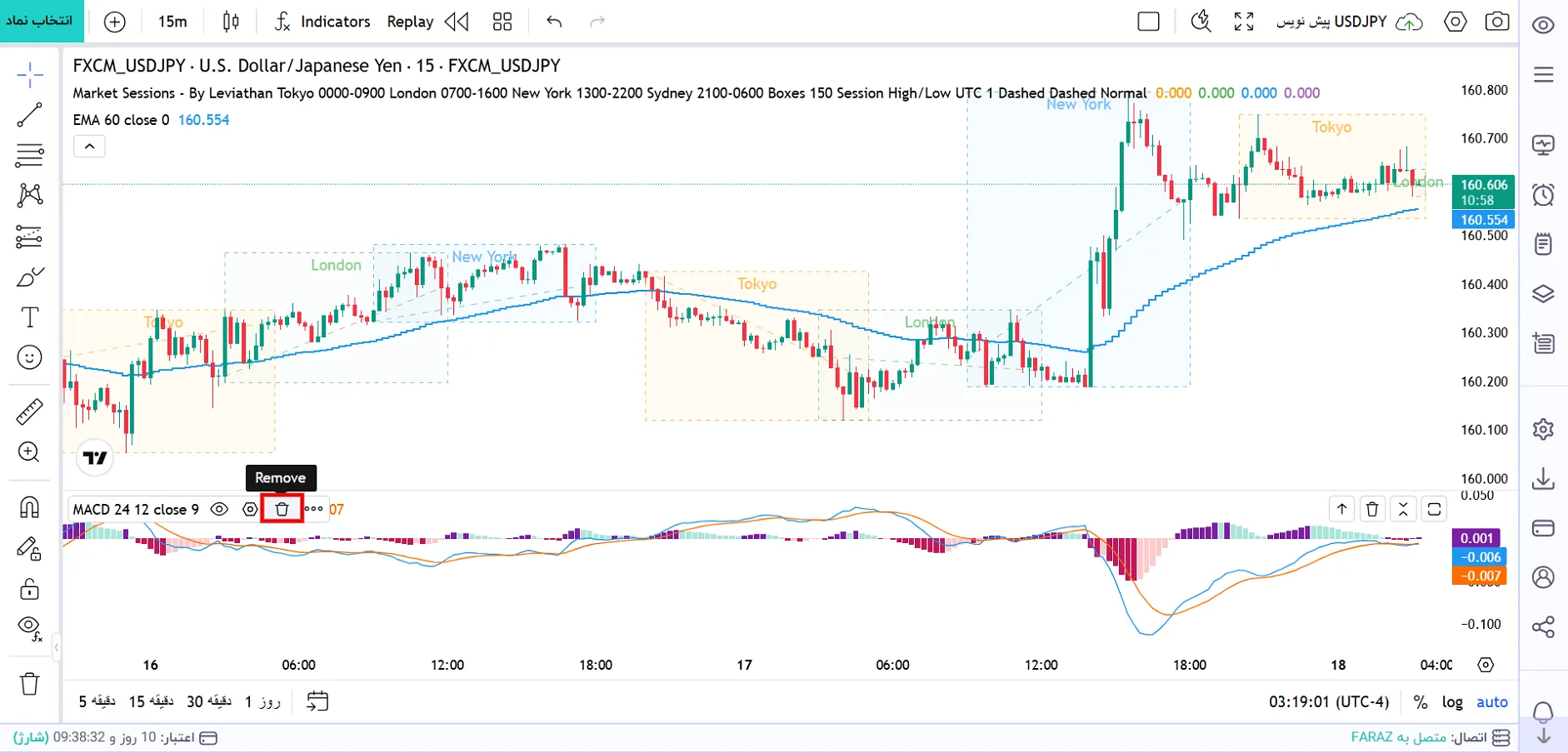The height and width of the screenshot is (753, 1568).
Task: Click the alerts clock icon in right sidebar
Action: [x=1543, y=195]
